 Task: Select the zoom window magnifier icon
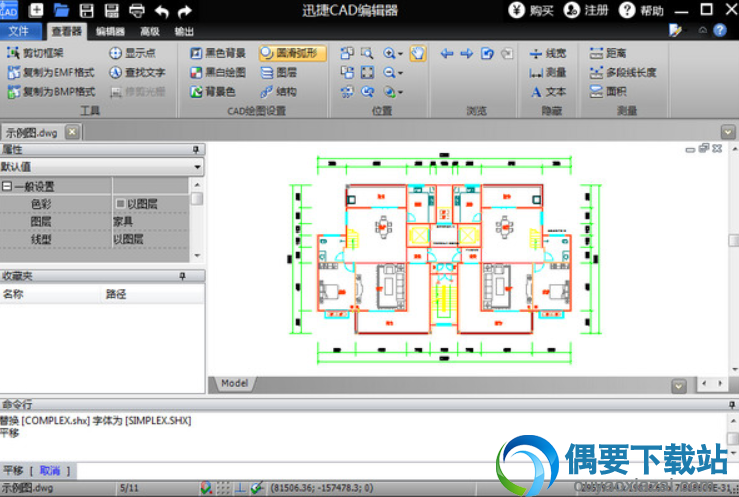coord(367,53)
